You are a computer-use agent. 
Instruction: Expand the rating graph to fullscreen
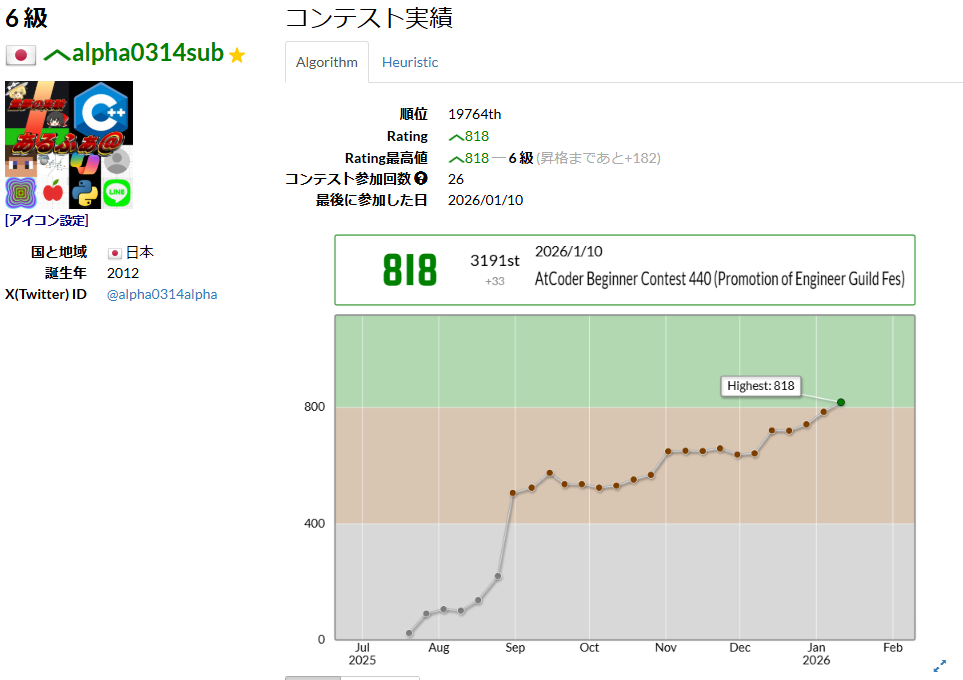click(x=939, y=666)
